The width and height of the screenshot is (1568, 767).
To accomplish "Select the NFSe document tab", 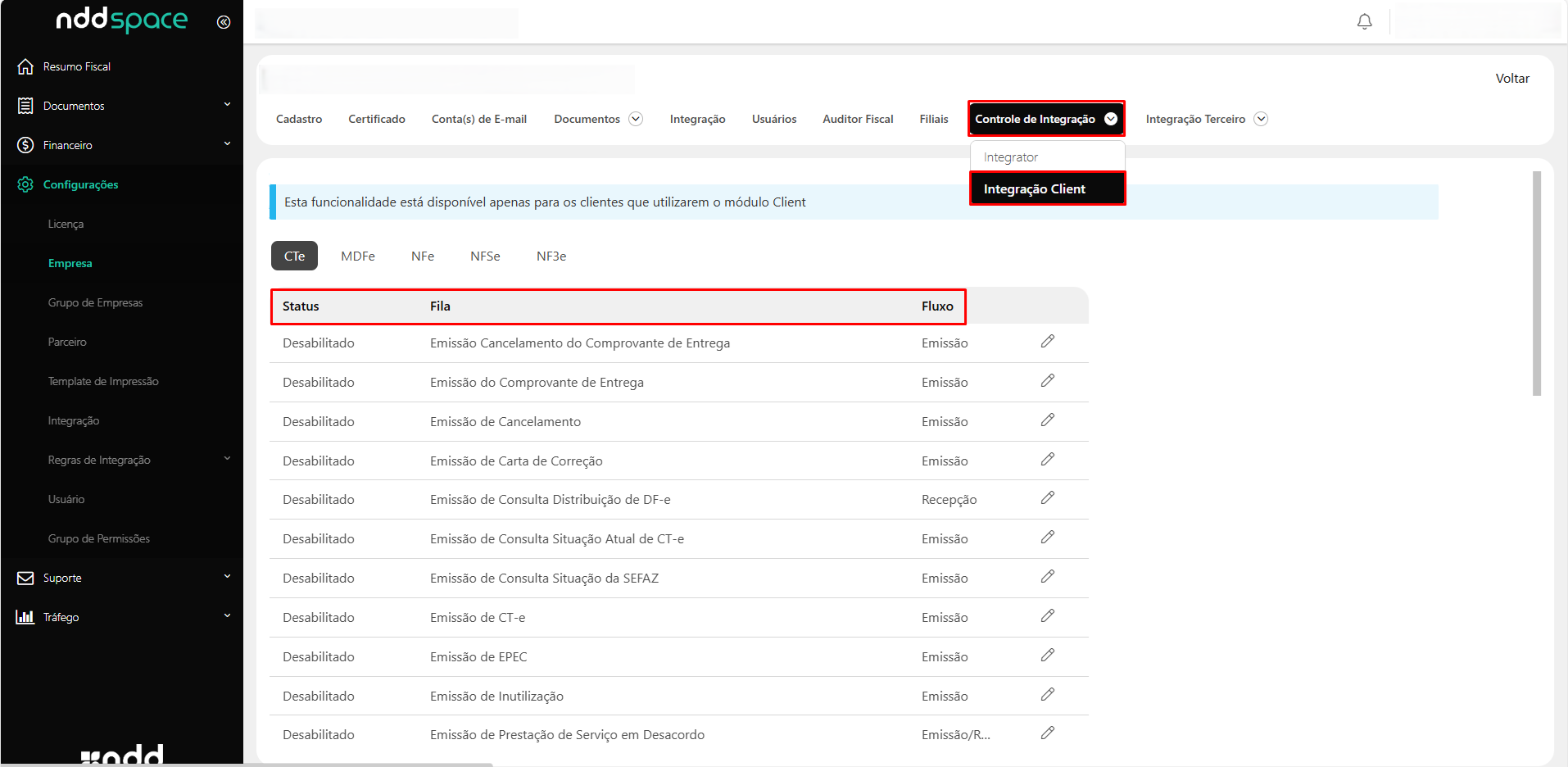I will point(485,256).
